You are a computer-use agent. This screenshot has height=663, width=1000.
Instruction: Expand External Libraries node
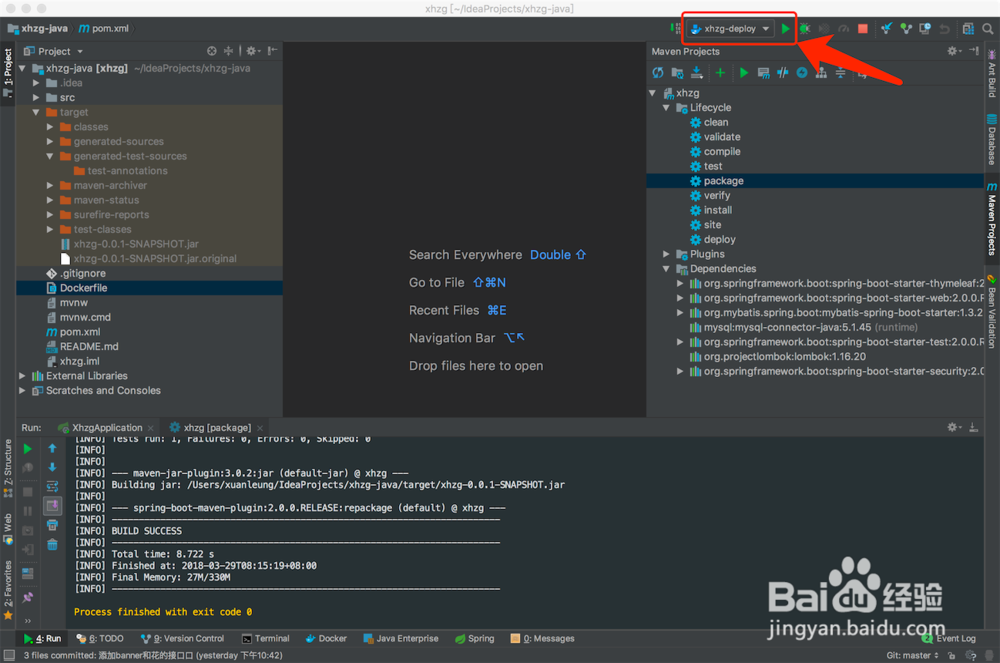point(22,376)
